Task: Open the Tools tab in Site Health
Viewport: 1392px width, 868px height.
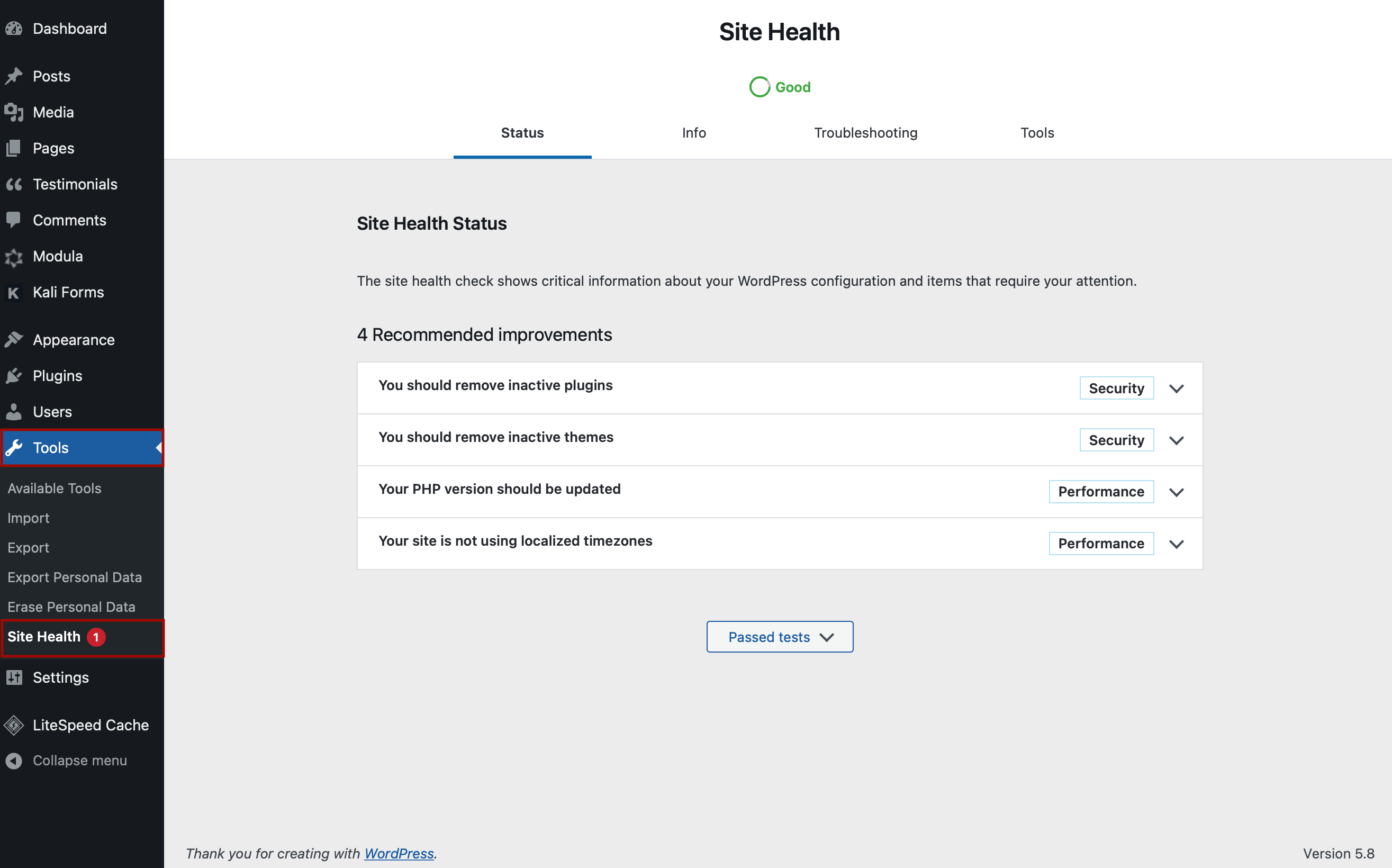Action: tap(1037, 133)
